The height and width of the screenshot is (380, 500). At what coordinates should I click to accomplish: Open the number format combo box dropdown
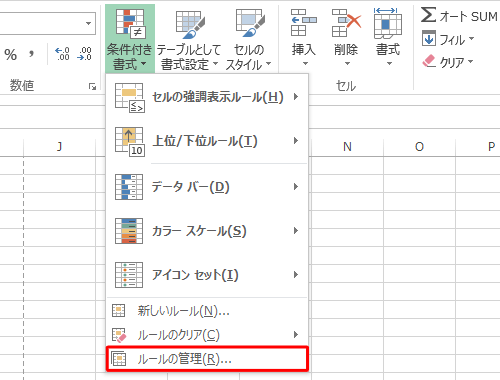88,23
